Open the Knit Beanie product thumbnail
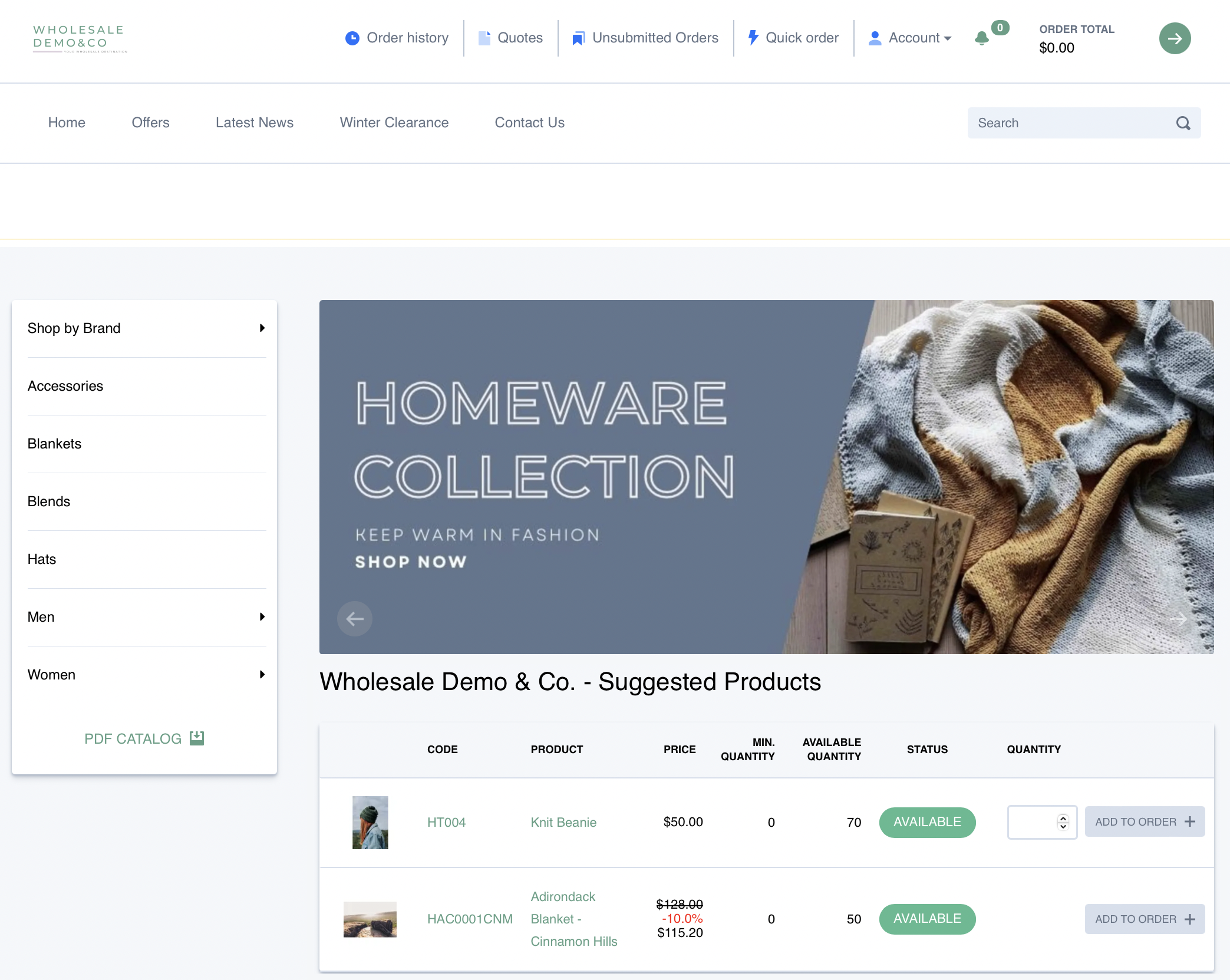Viewport: 1230px width, 980px height. point(370,823)
